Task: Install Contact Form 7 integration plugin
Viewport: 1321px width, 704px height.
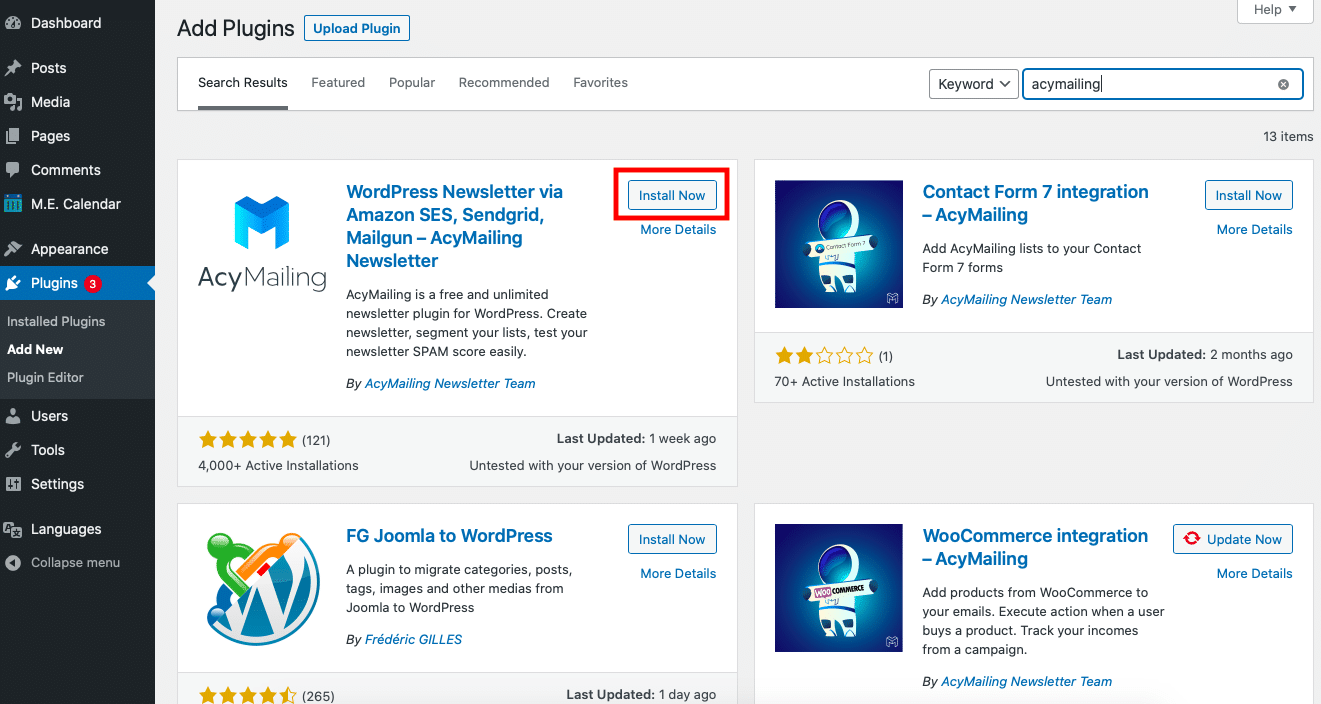Action: coord(1248,195)
